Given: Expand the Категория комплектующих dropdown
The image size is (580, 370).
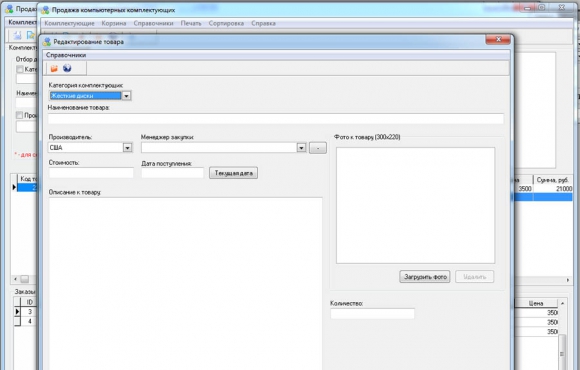Looking at the screenshot, I should (126, 96).
